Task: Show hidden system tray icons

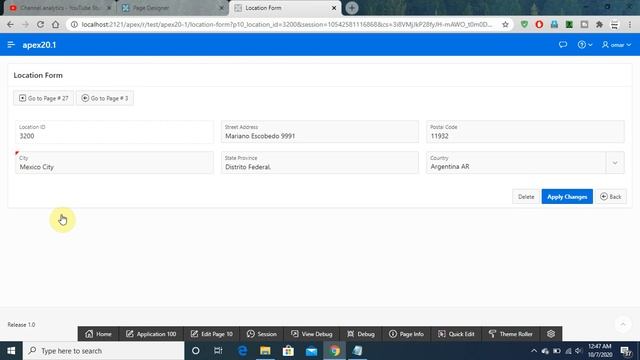Action: [534, 351]
